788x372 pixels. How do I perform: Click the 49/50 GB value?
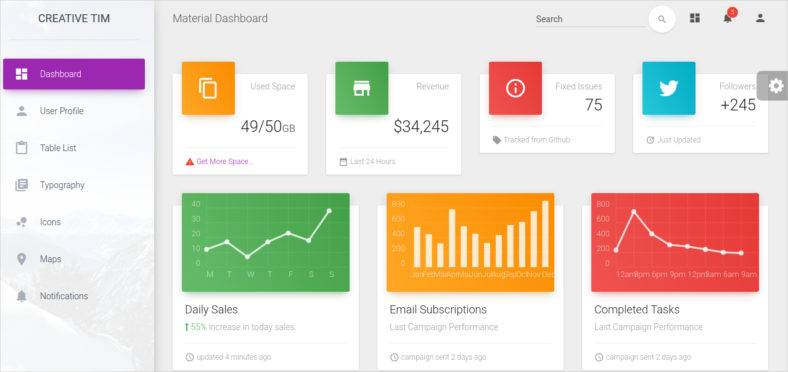pyautogui.click(x=268, y=127)
